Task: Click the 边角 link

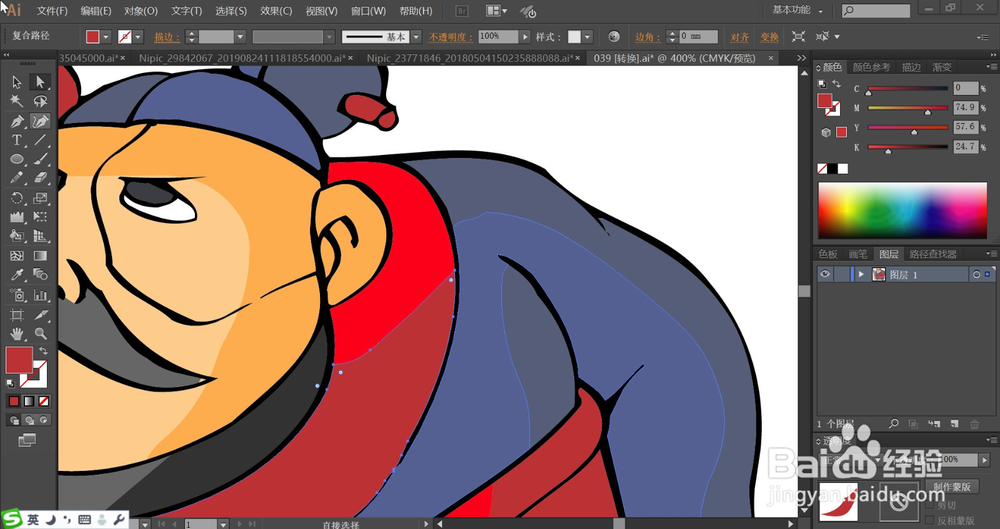Action: click(649, 37)
